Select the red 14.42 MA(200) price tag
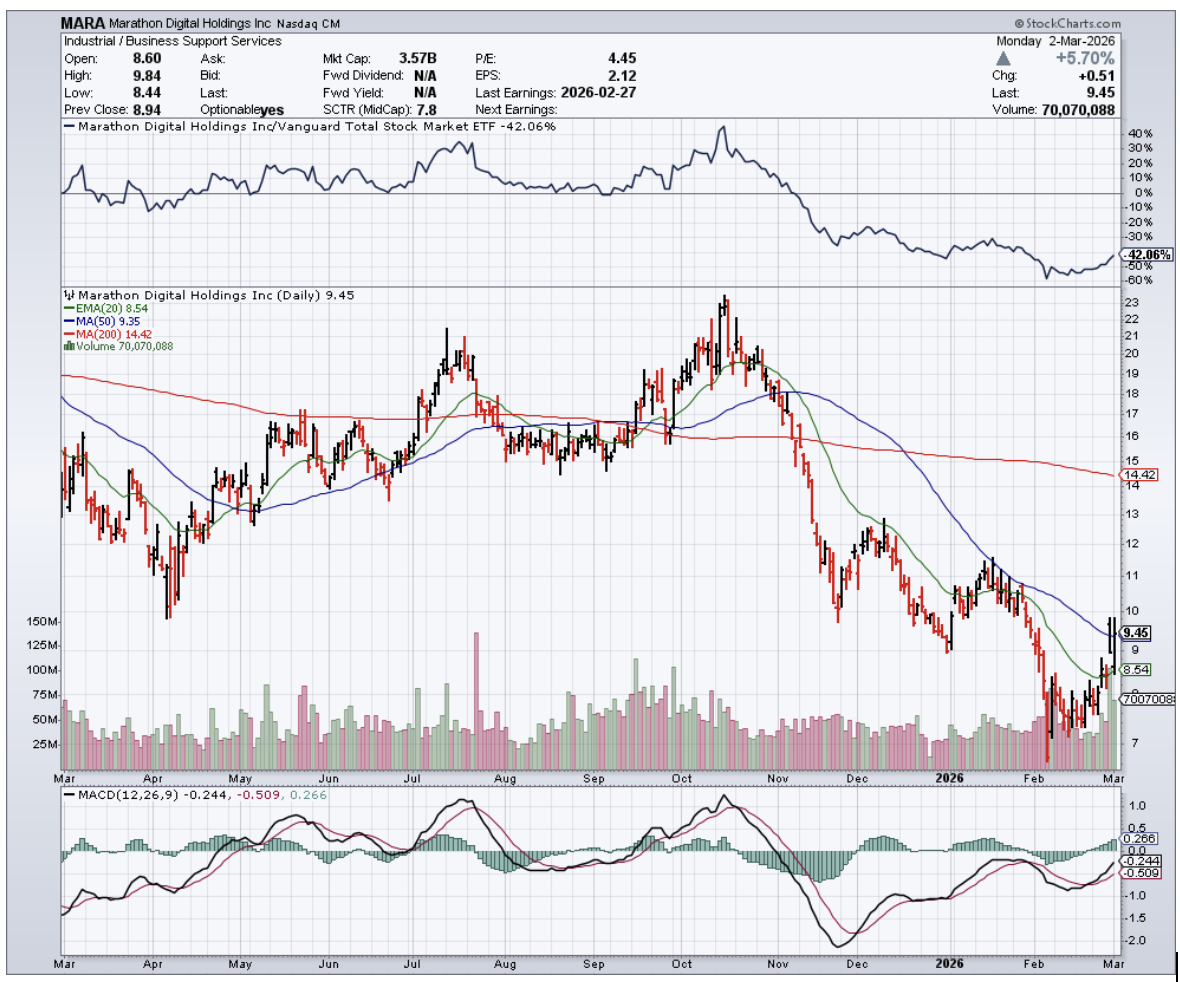This screenshot has height=982, width=1180. click(1139, 475)
